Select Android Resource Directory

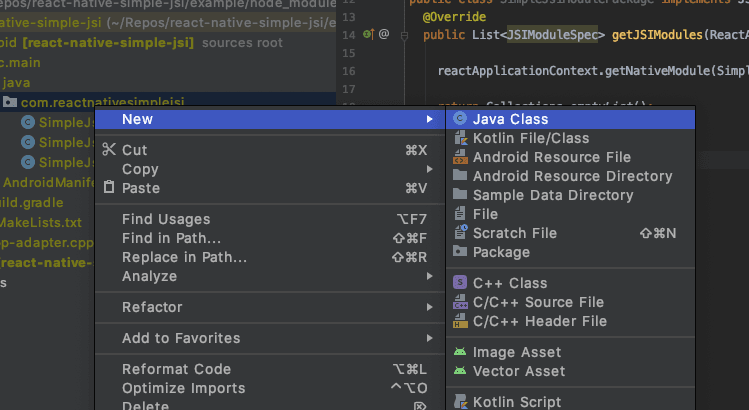(x=570, y=176)
